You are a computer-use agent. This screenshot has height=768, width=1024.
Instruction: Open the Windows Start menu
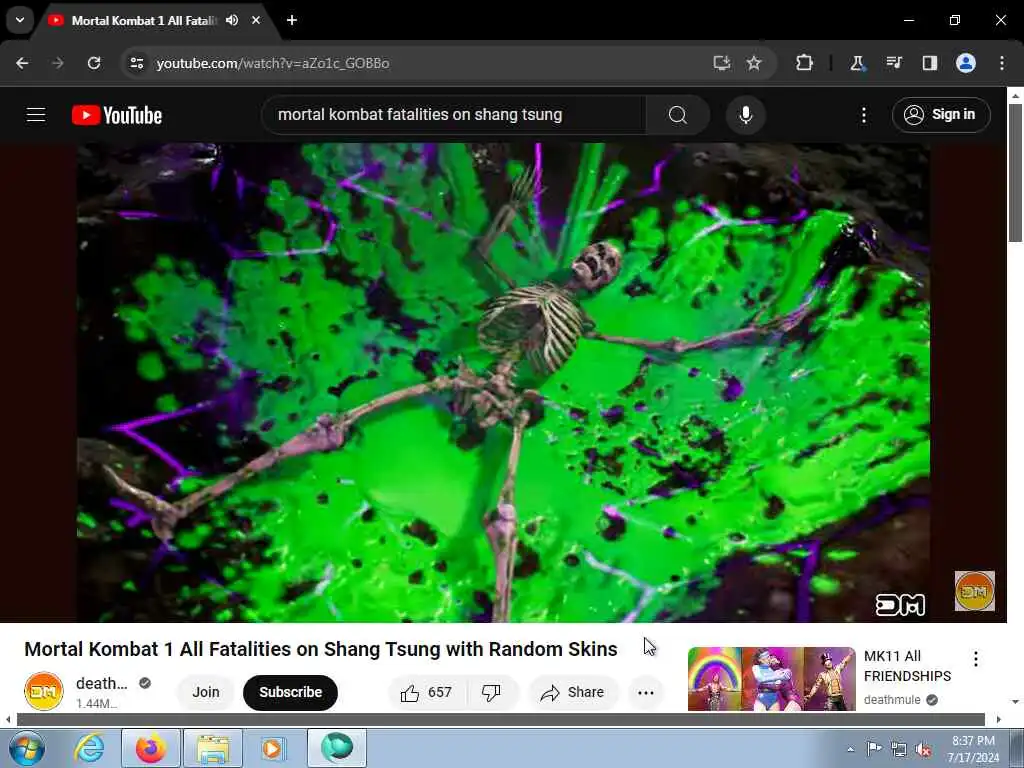click(27, 748)
